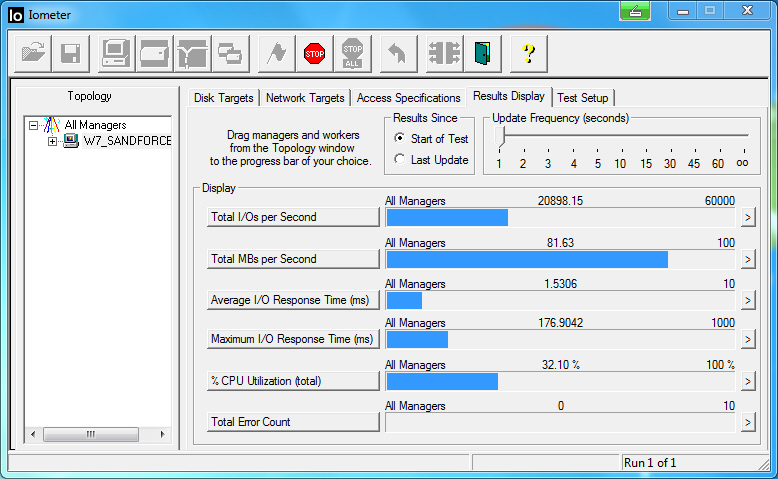Click the Total MBs per Second button
Screen dimensions: 778x479
point(293,259)
